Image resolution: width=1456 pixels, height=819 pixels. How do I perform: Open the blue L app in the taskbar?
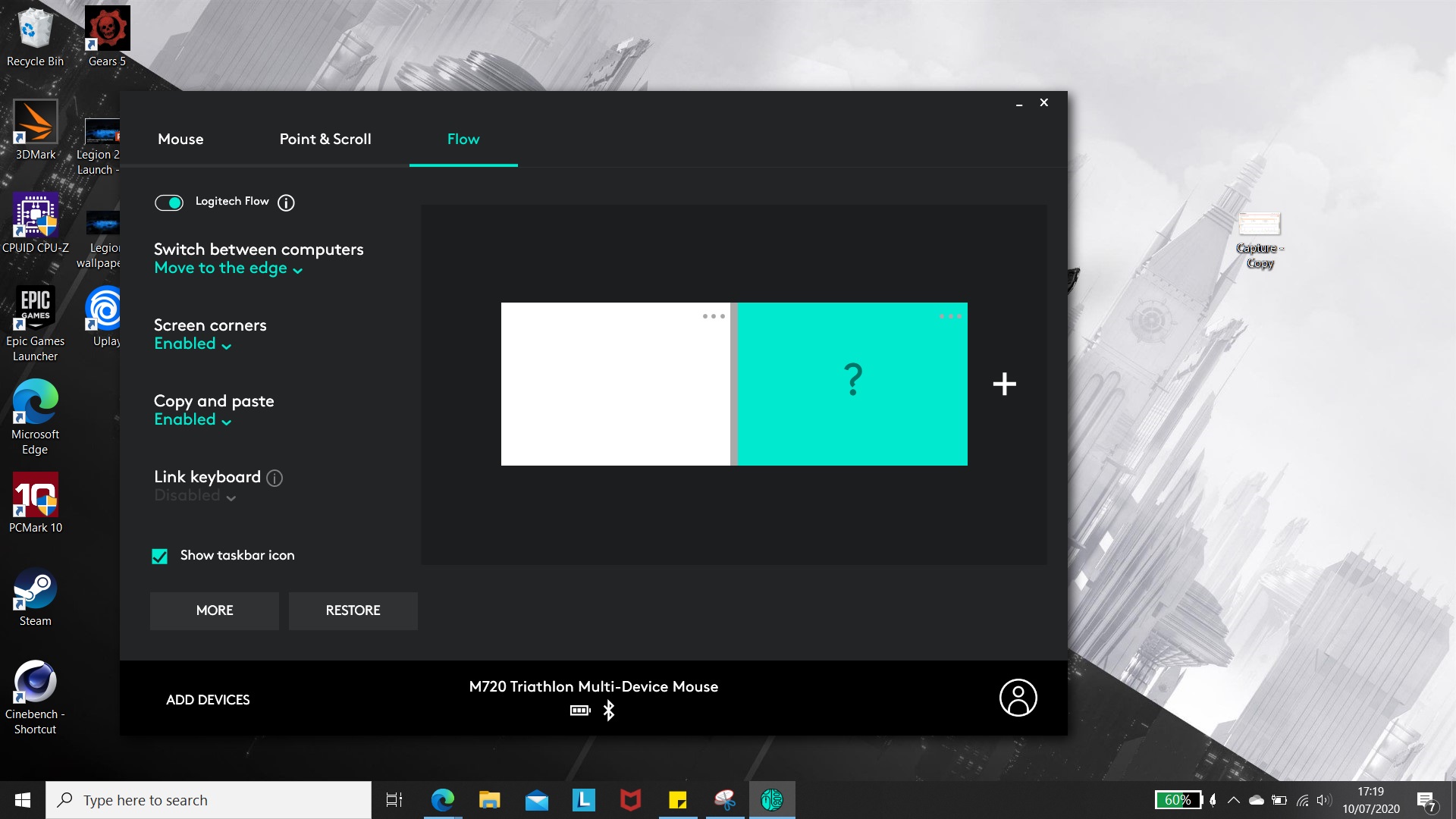(x=583, y=800)
